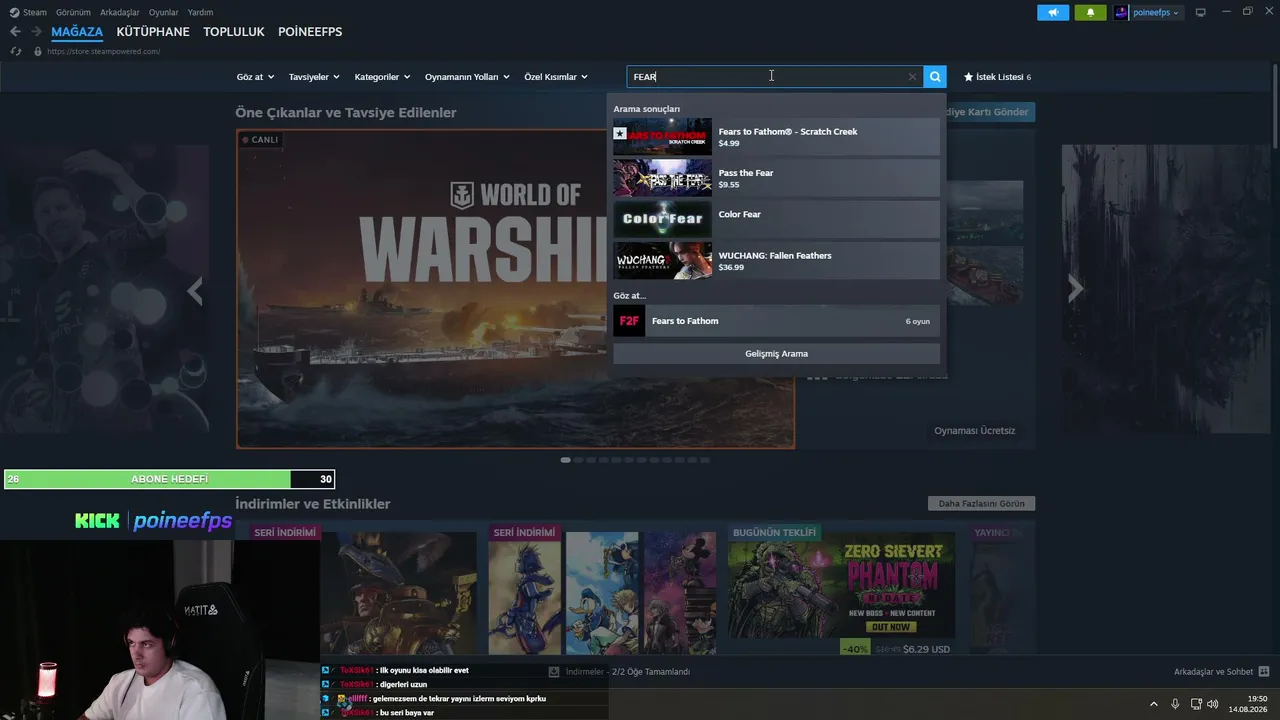The image size is (1280, 720).
Task: Click the store URL address text
Action: click(x=103, y=51)
